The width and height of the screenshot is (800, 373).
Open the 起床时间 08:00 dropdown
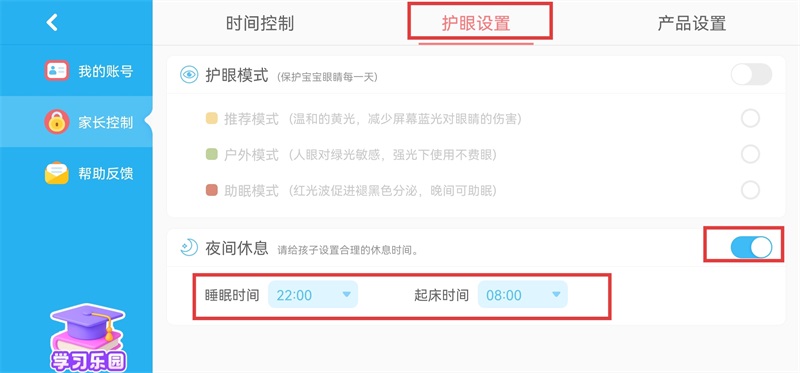tap(522, 294)
